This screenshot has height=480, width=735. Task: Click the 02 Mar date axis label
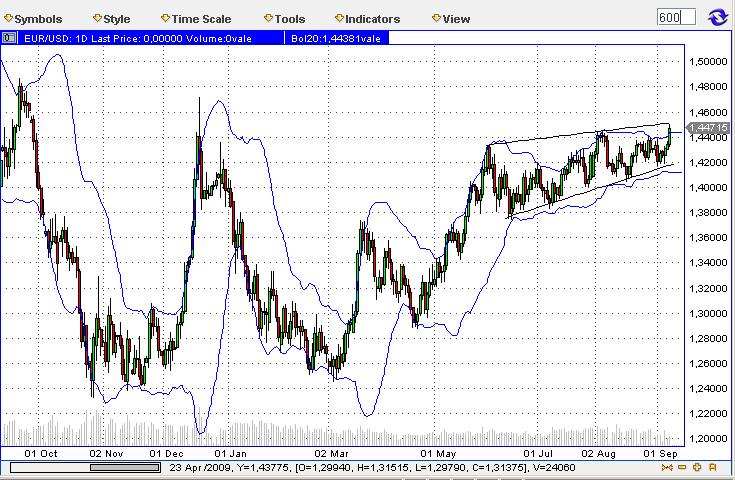(x=331, y=454)
